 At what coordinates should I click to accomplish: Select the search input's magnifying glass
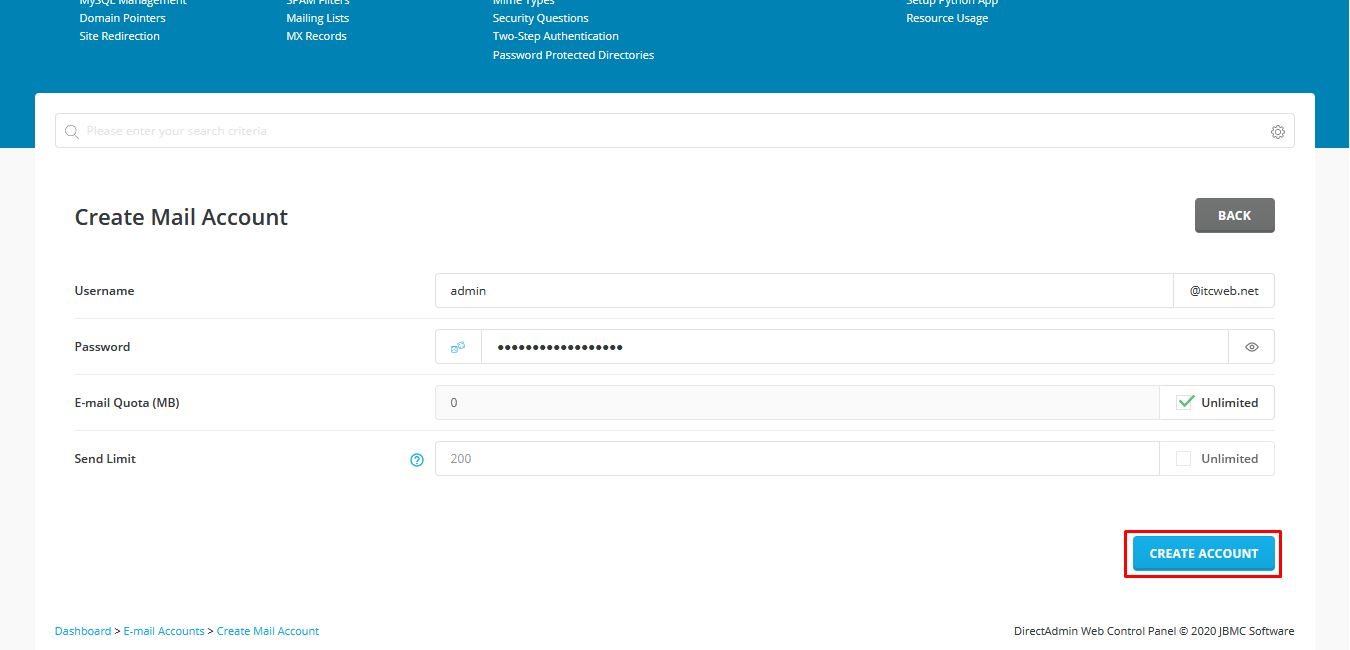pyautogui.click(x=71, y=130)
